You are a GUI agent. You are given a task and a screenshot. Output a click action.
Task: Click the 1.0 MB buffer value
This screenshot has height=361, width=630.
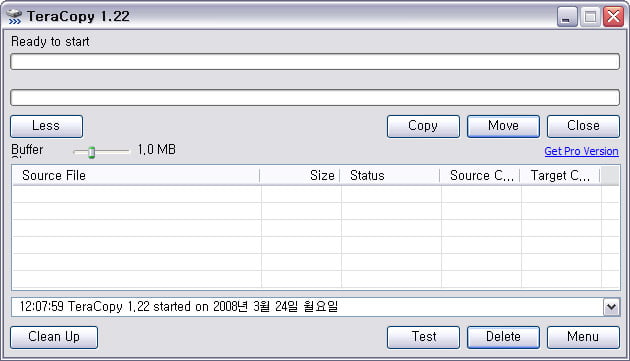click(157, 150)
